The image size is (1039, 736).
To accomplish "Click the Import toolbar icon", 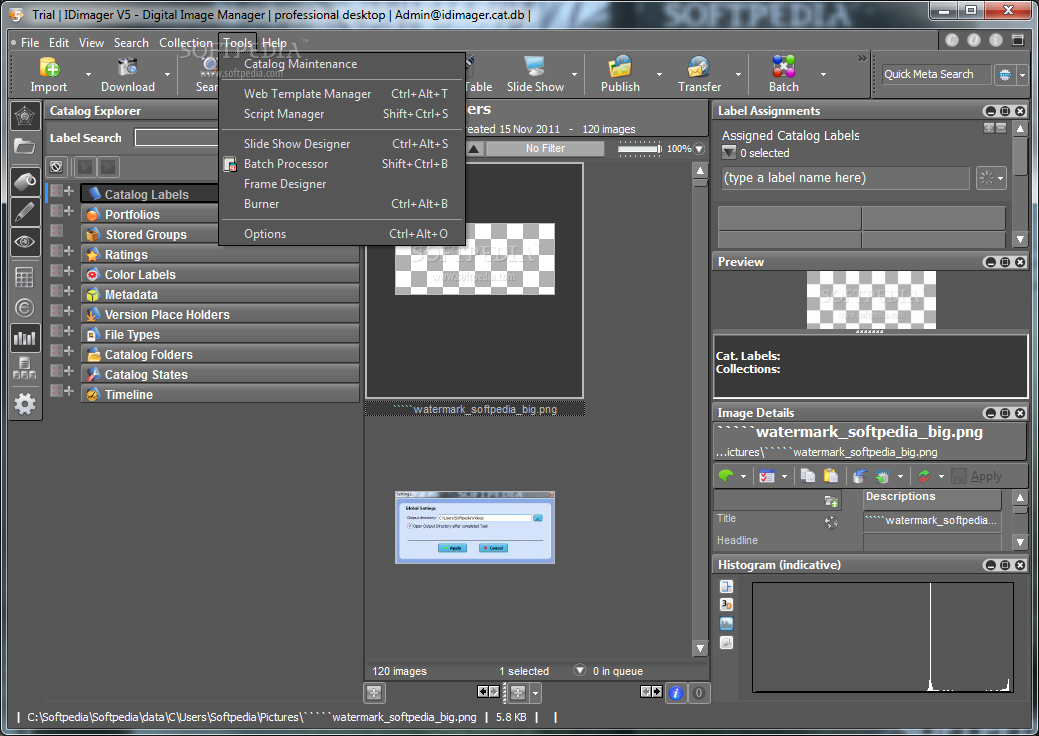I will point(50,67).
